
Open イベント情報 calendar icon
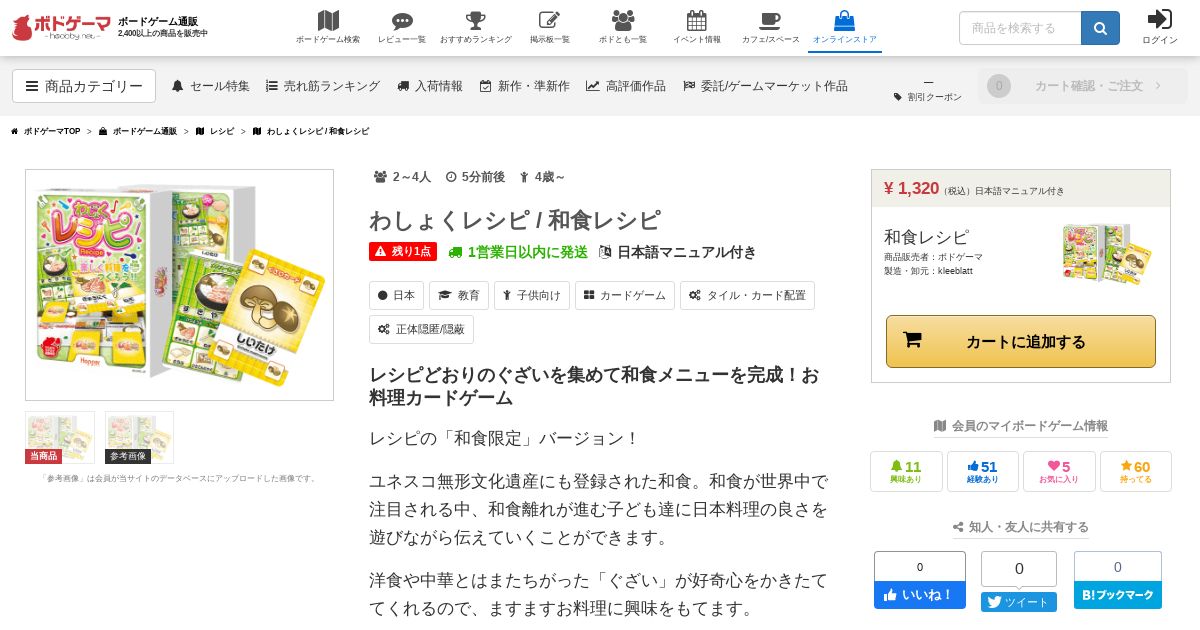[697, 27]
